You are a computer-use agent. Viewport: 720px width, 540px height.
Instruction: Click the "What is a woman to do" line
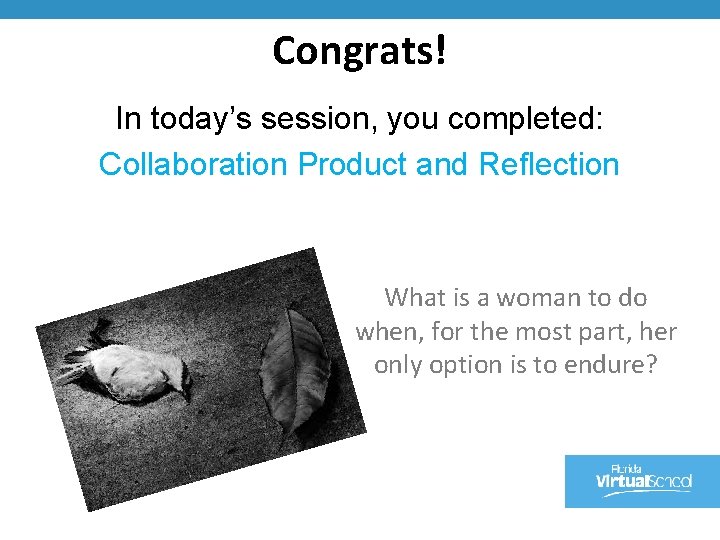coord(516,297)
